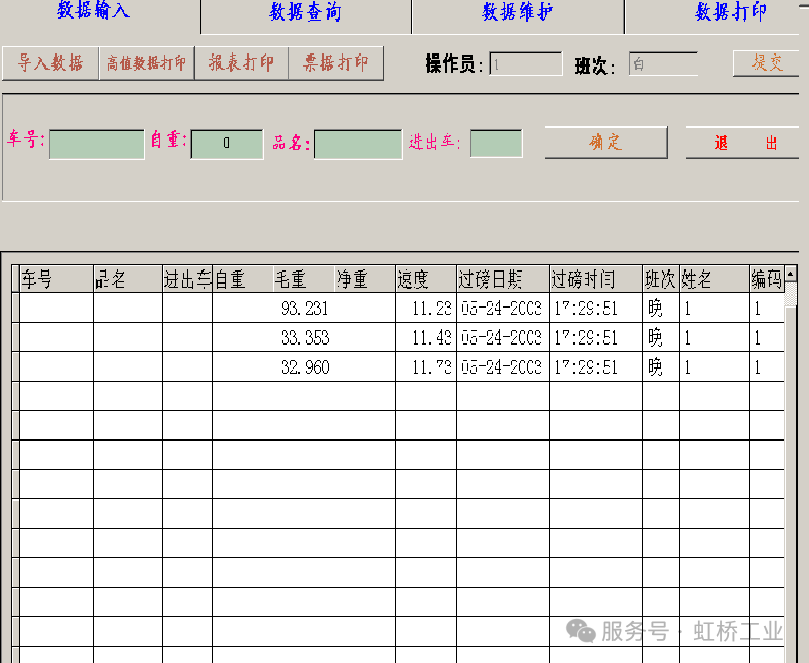The image size is (809, 663).
Task: Focus the 车号 input field
Action: point(97,144)
